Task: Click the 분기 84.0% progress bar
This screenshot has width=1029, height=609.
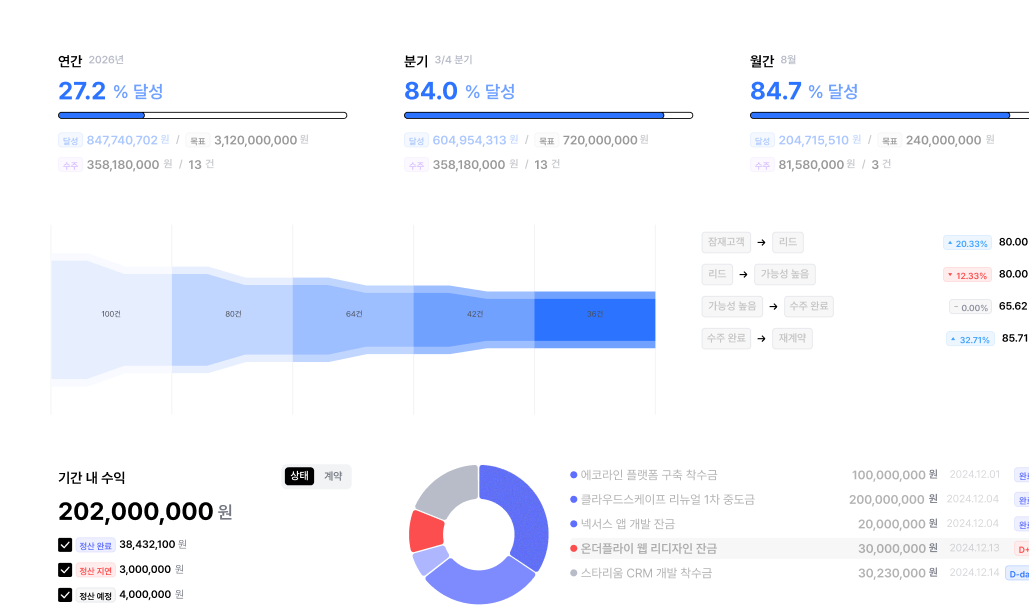Action: tap(548, 116)
